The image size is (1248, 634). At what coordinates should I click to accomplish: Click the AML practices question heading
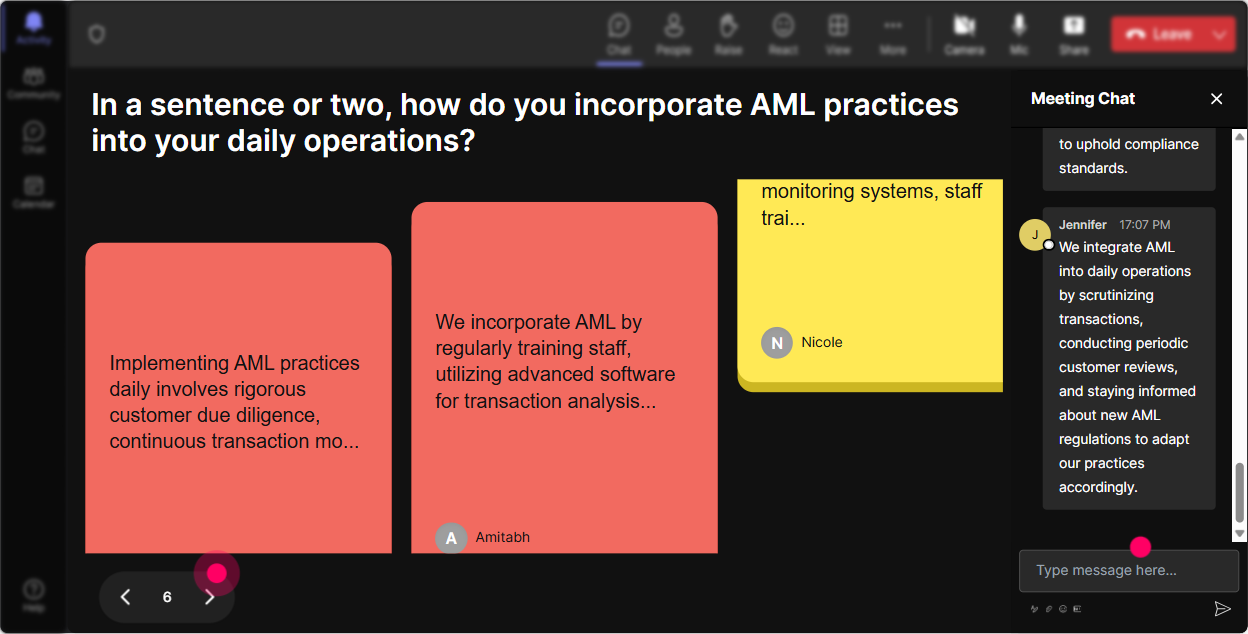[x=525, y=122]
